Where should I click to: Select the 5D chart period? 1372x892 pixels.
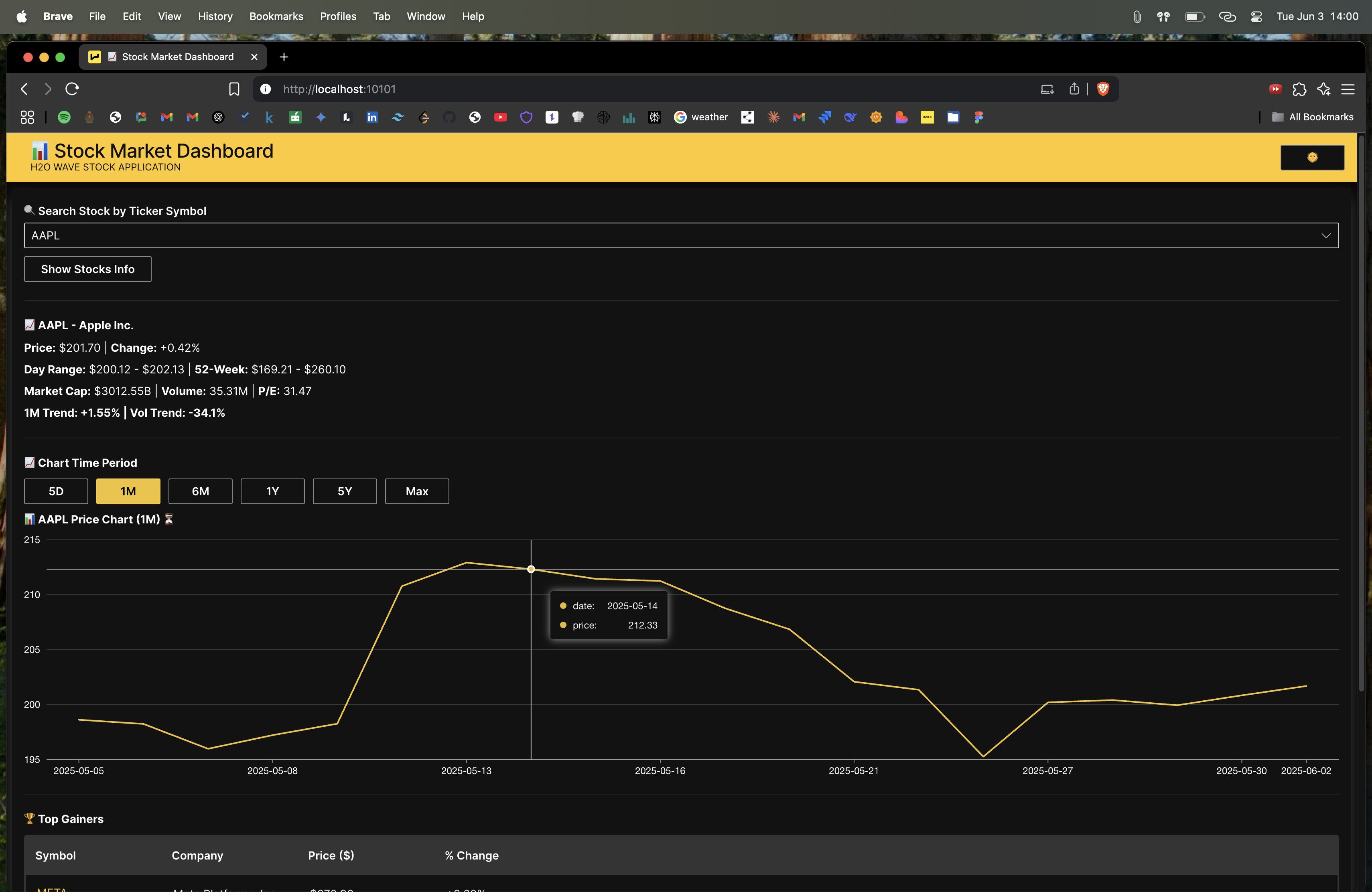click(56, 491)
